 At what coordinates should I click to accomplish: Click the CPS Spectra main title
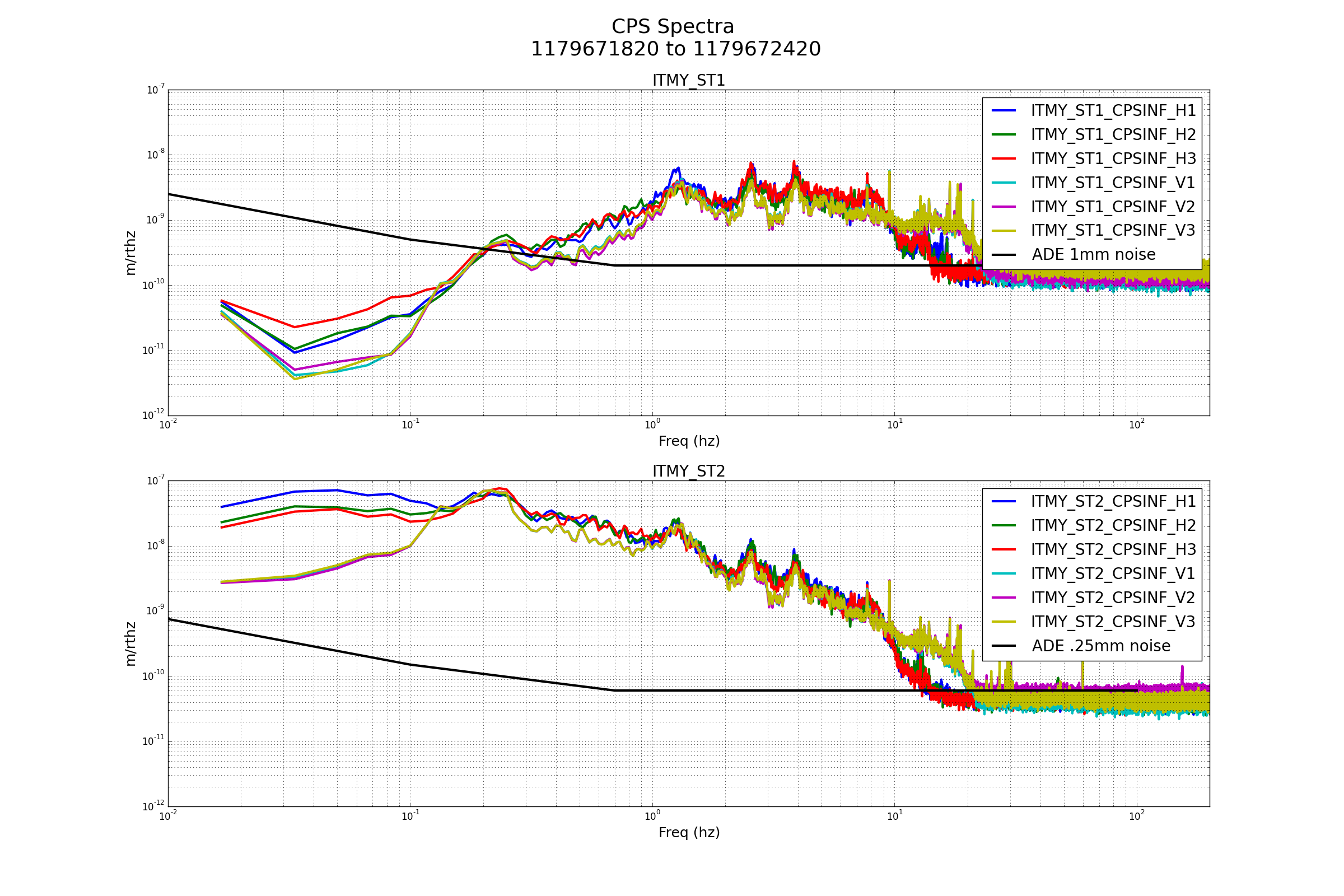[673, 27]
